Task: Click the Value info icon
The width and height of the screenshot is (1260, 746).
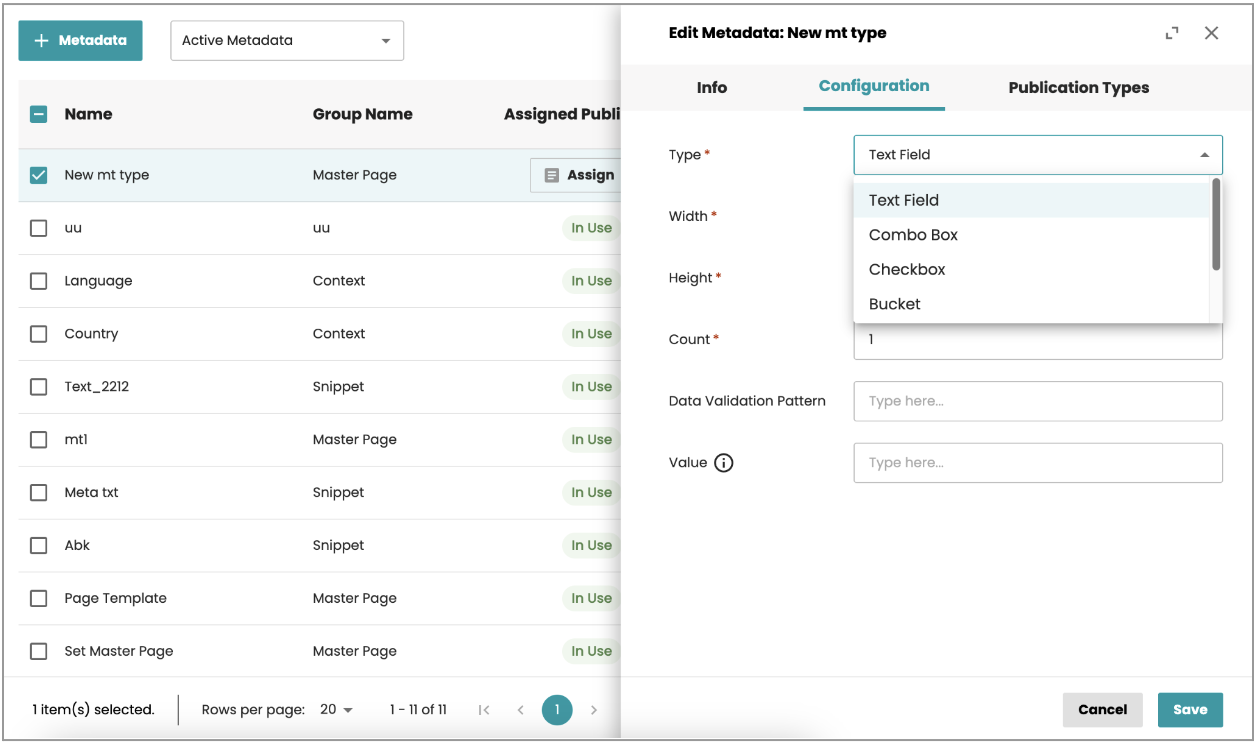Action: click(x=724, y=463)
